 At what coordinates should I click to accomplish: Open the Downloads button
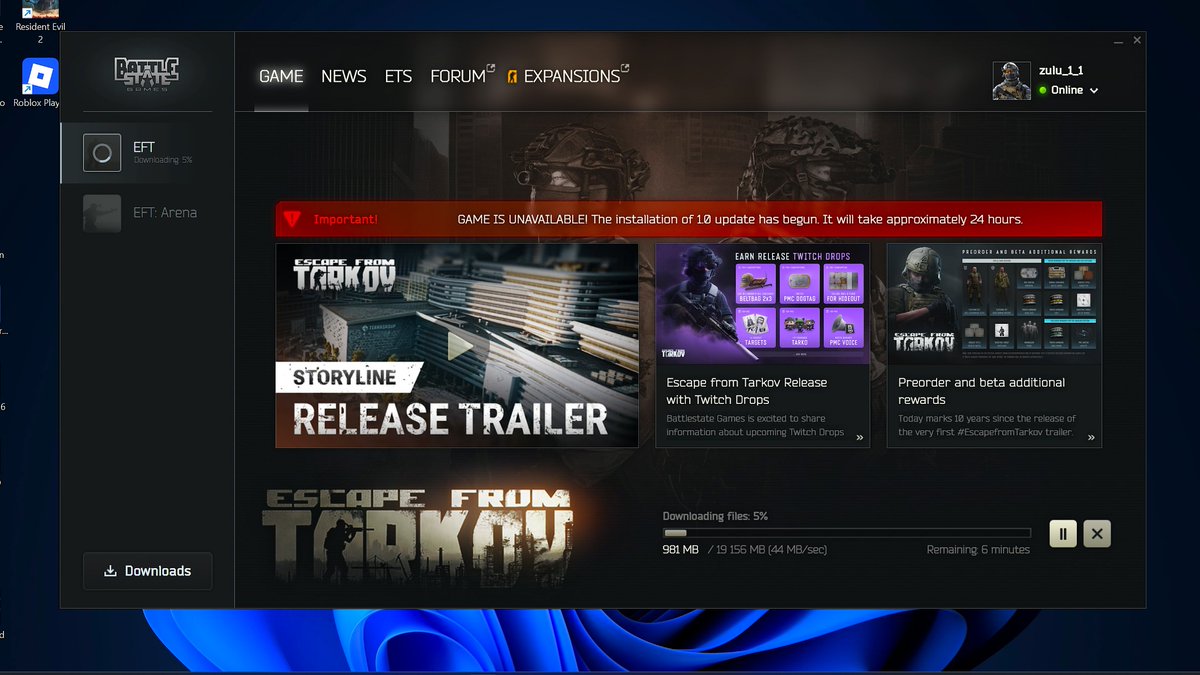point(147,571)
